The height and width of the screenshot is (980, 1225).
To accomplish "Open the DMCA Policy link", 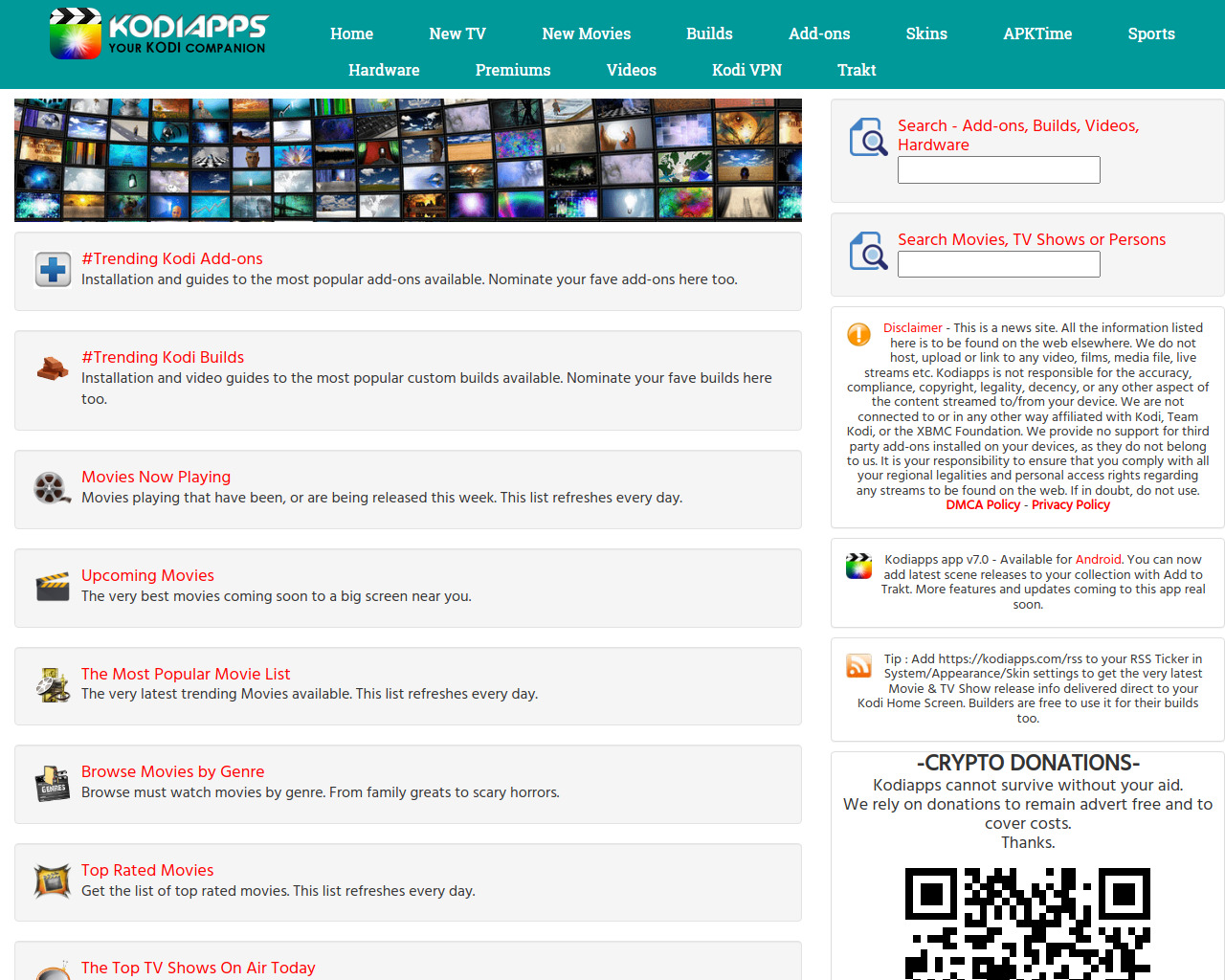I will pyautogui.click(x=983, y=505).
